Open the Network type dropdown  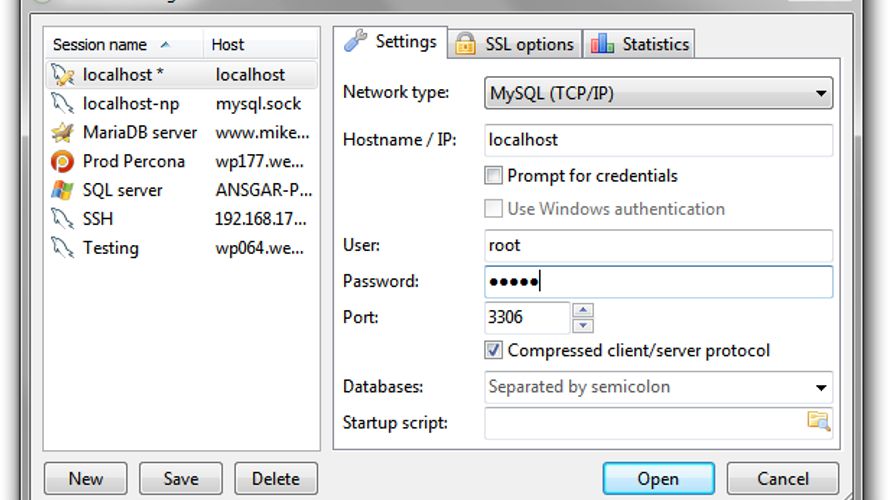pos(658,93)
